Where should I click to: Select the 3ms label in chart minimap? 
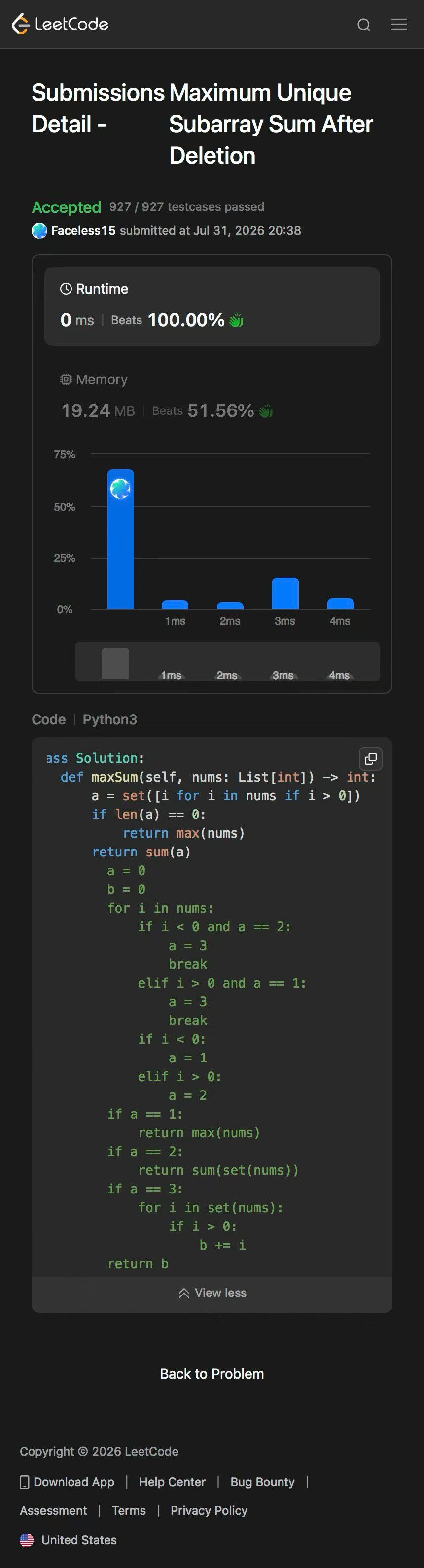pyautogui.click(x=283, y=675)
